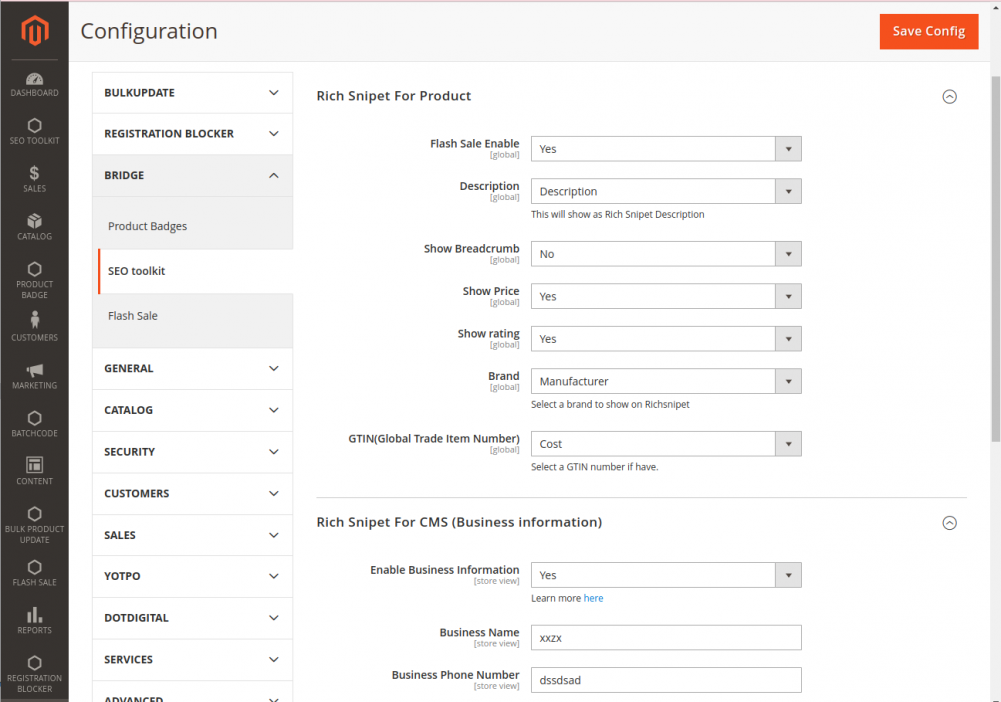Select the Marketing sidebar icon
This screenshot has height=702, width=1001.
tap(34, 375)
